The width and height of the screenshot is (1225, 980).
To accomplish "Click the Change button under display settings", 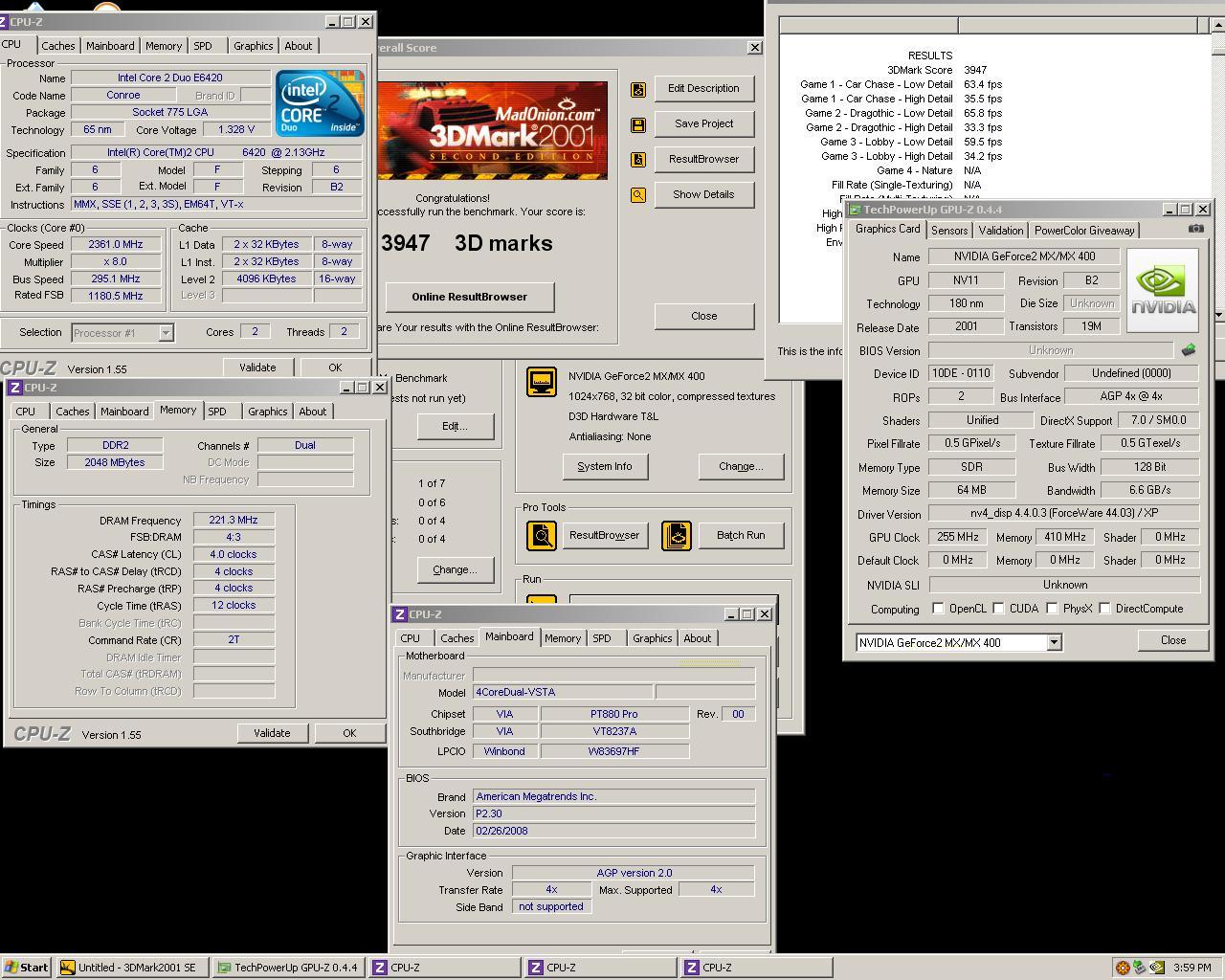I will point(741,466).
